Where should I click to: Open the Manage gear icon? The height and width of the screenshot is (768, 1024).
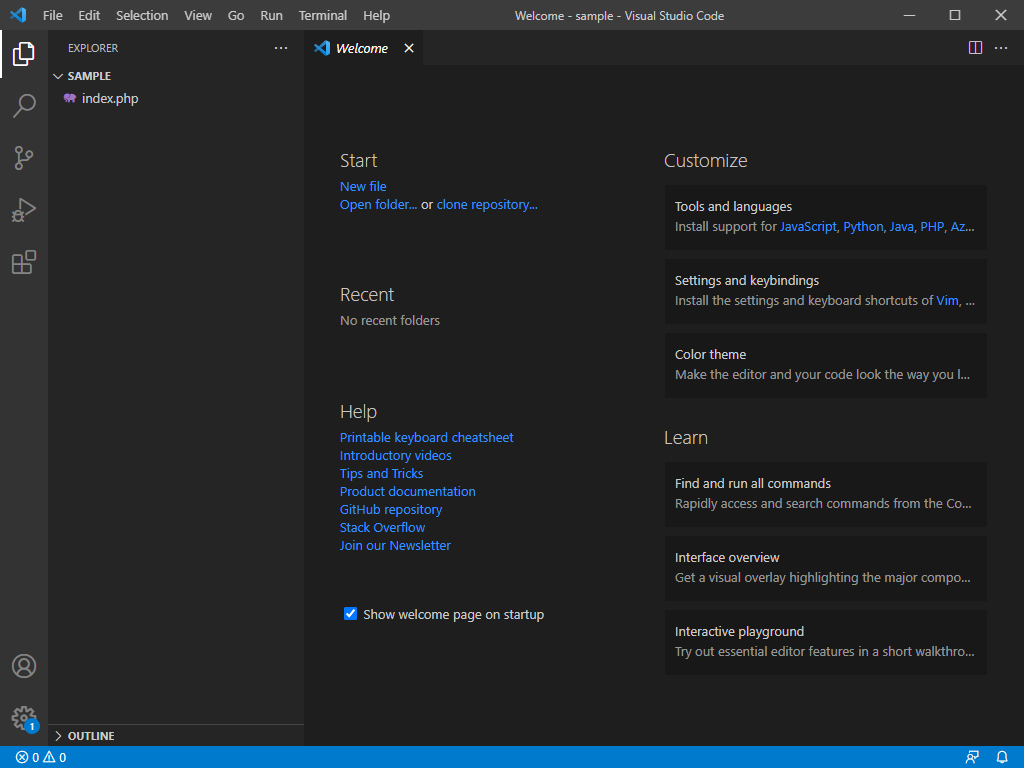point(24,718)
